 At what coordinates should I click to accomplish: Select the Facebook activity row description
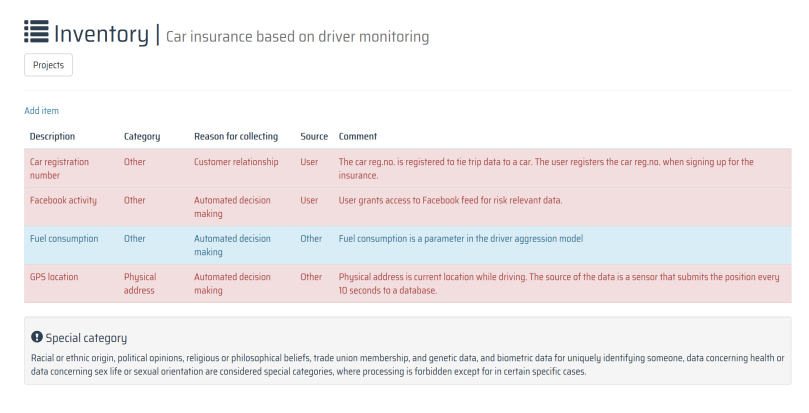click(63, 200)
